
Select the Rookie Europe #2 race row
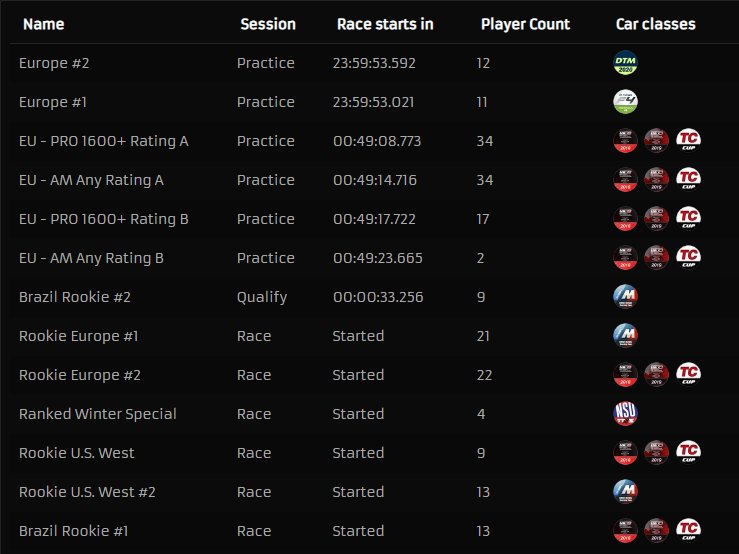pyautogui.click(x=80, y=375)
